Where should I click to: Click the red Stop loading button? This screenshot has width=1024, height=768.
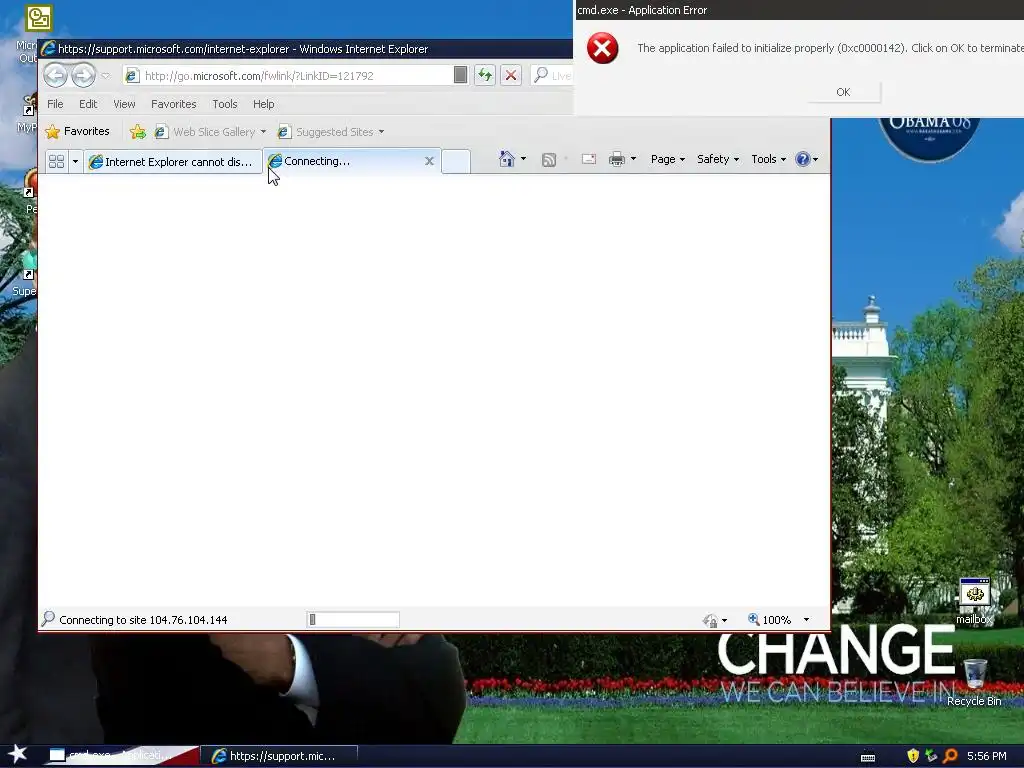coord(511,75)
